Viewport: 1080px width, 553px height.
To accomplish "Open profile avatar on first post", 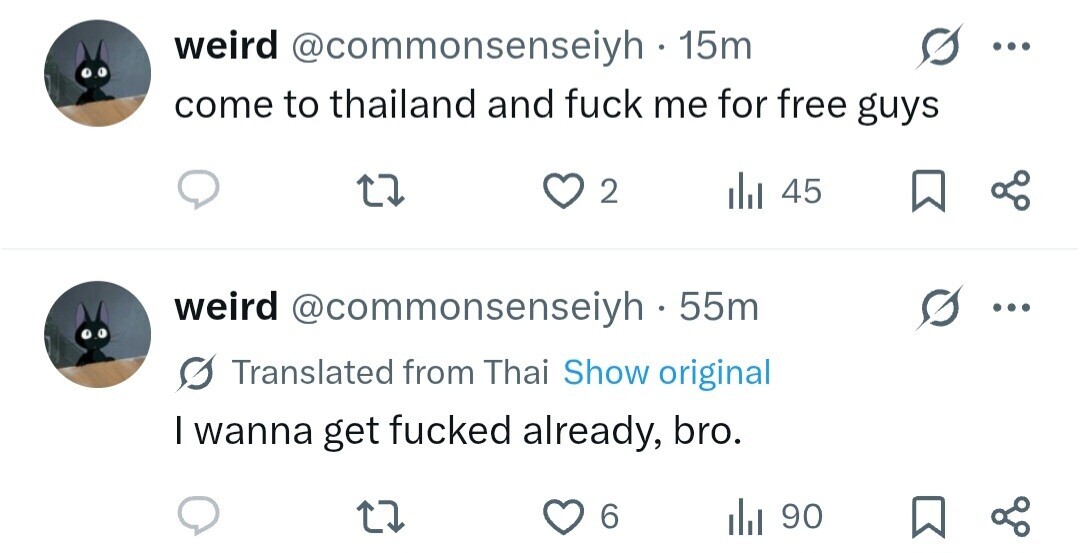I will [97, 74].
